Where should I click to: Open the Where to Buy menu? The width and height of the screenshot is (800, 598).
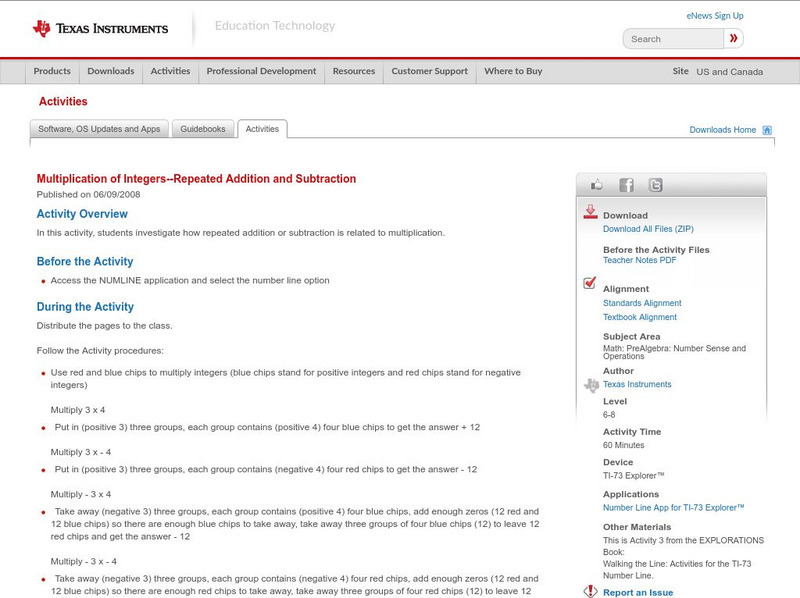click(512, 71)
